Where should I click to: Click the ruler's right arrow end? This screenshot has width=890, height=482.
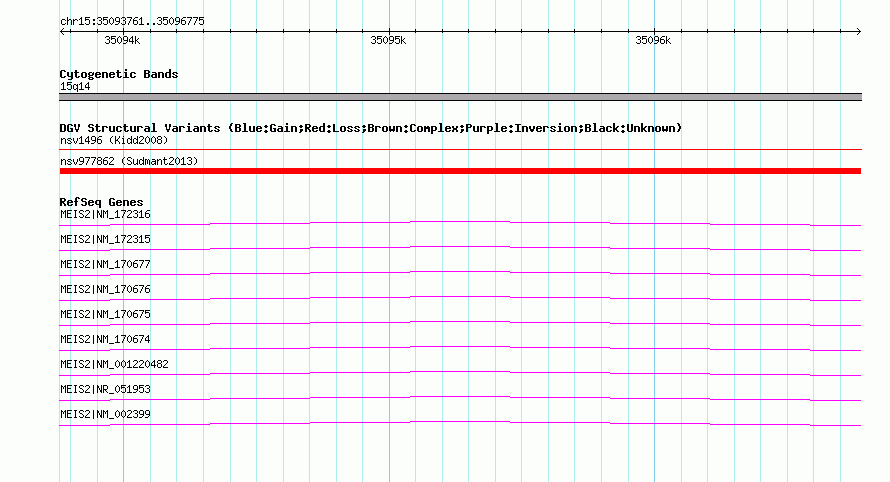coord(858,31)
